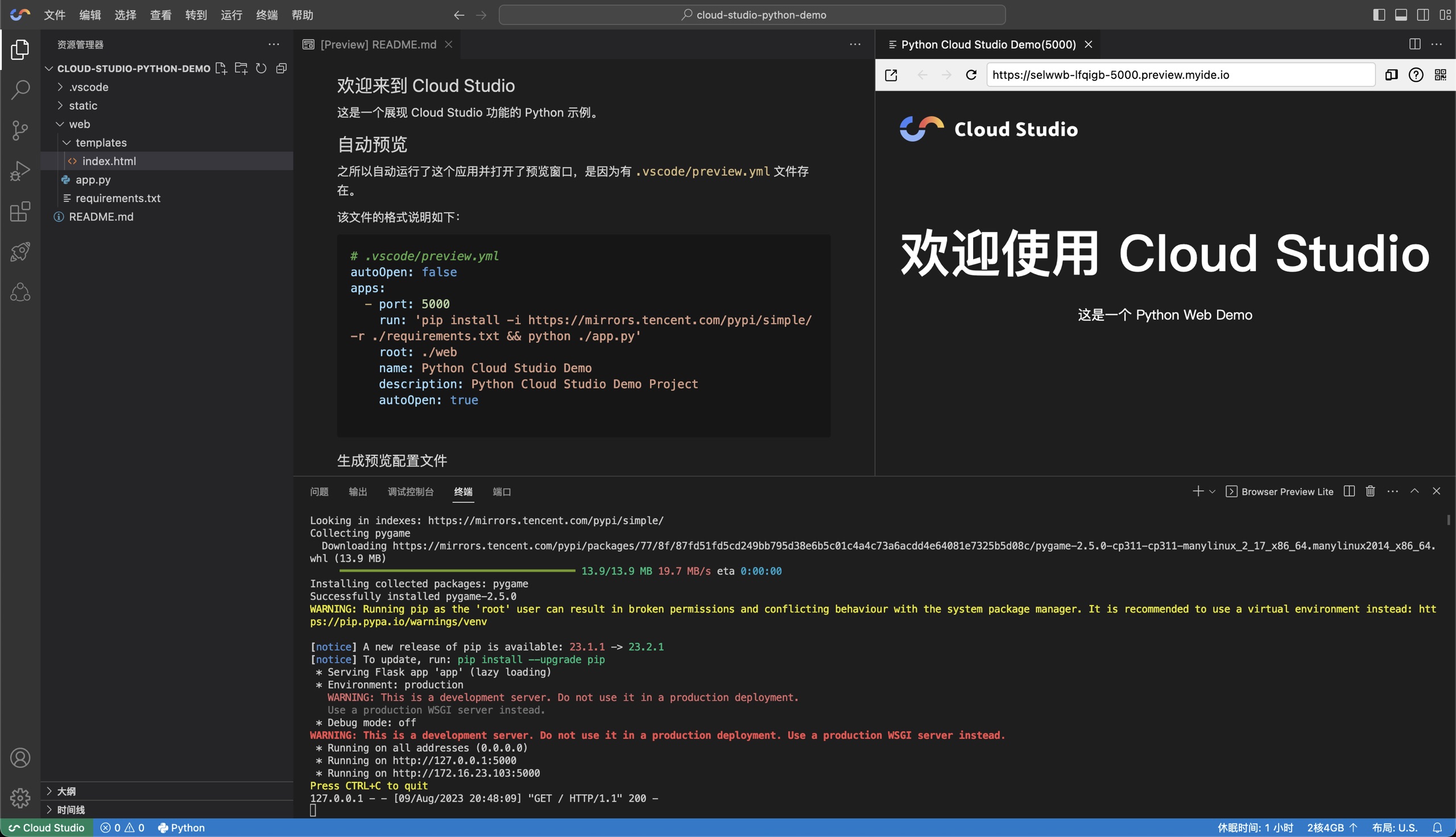This screenshot has width=1456, height=837.
Task: Toggle secondary side bar visibility
Action: 1422,15
